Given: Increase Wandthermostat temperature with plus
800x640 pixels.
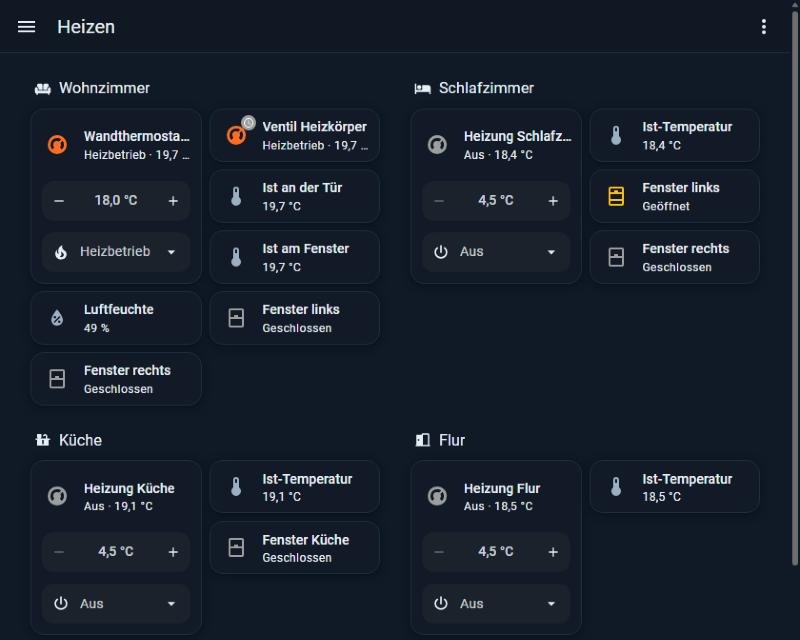Looking at the screenshot, I should point(173,201).
